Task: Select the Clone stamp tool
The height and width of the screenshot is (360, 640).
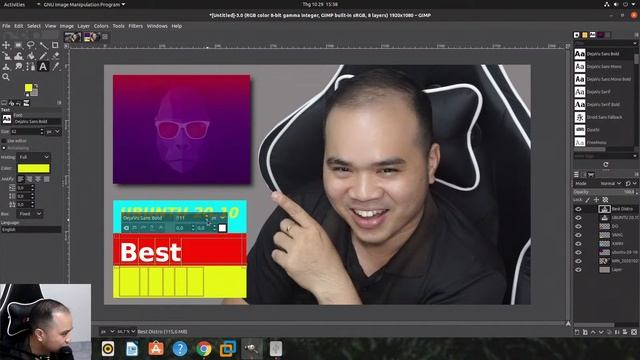Action: [6, 67]
